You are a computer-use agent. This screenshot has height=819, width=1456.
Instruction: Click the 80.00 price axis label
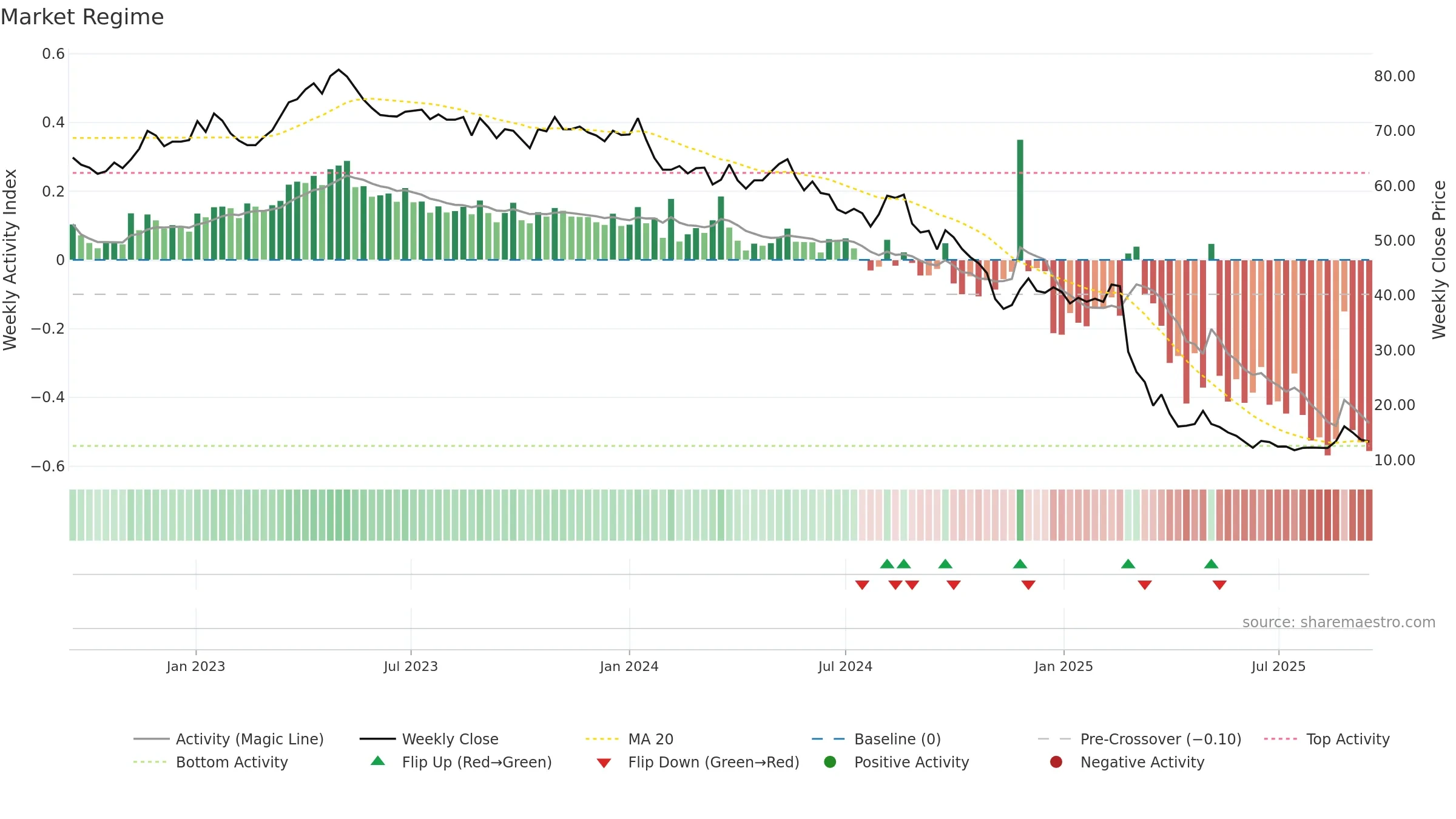(x=1395, y=76)
